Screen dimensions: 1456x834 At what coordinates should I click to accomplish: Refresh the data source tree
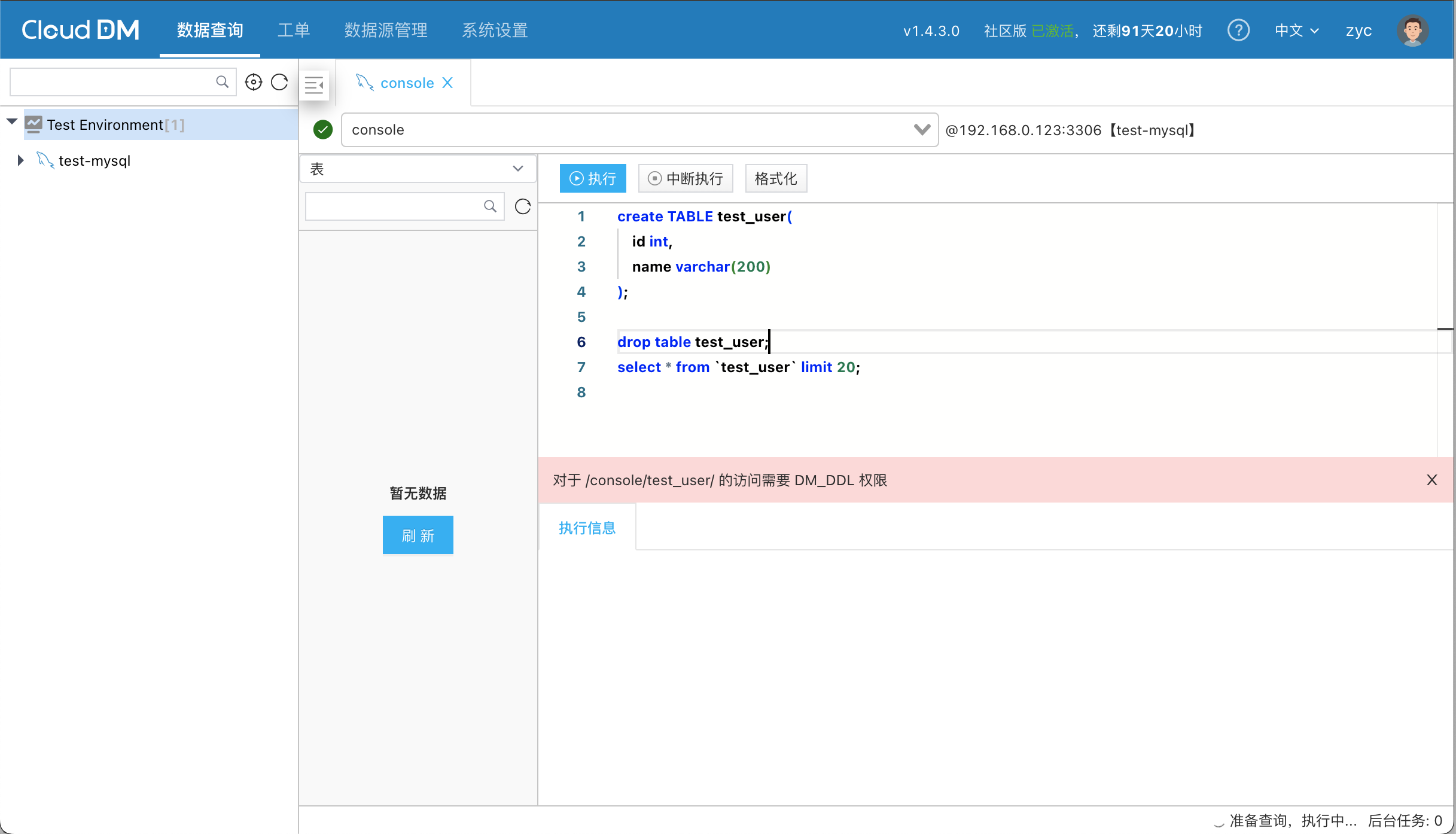tap(279, 82)
